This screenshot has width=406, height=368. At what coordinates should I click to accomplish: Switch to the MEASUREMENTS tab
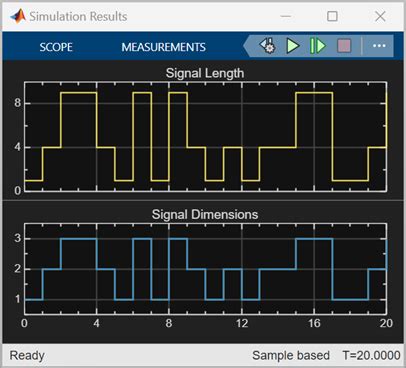163,47
